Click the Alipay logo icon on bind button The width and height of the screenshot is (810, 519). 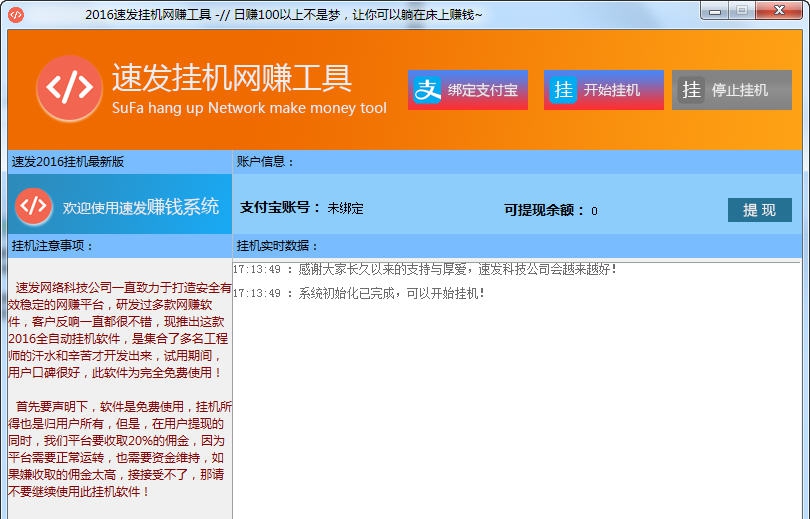coord(427,90)
